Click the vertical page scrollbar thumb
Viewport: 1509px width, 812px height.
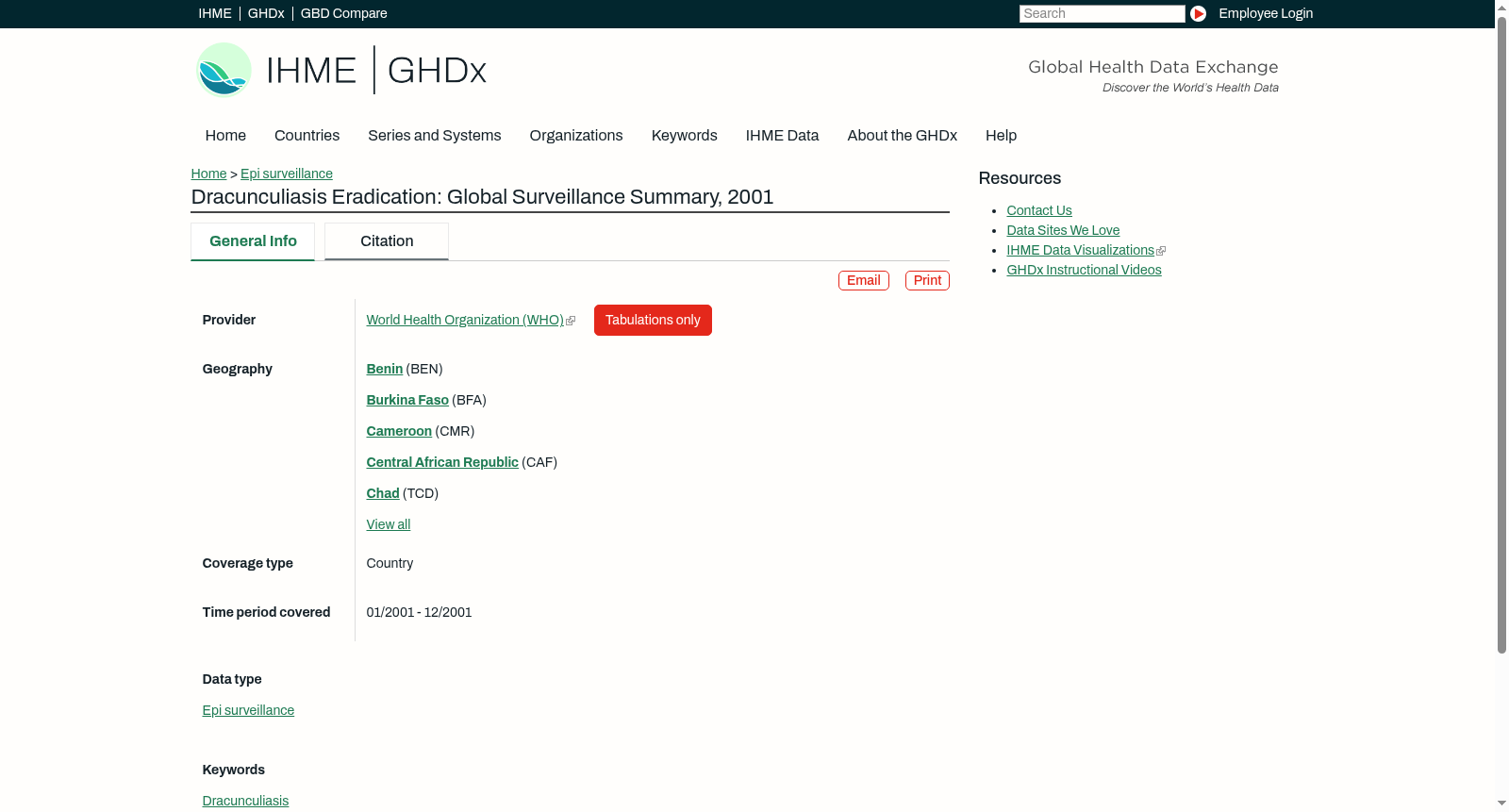click(x=1501, y=335)
